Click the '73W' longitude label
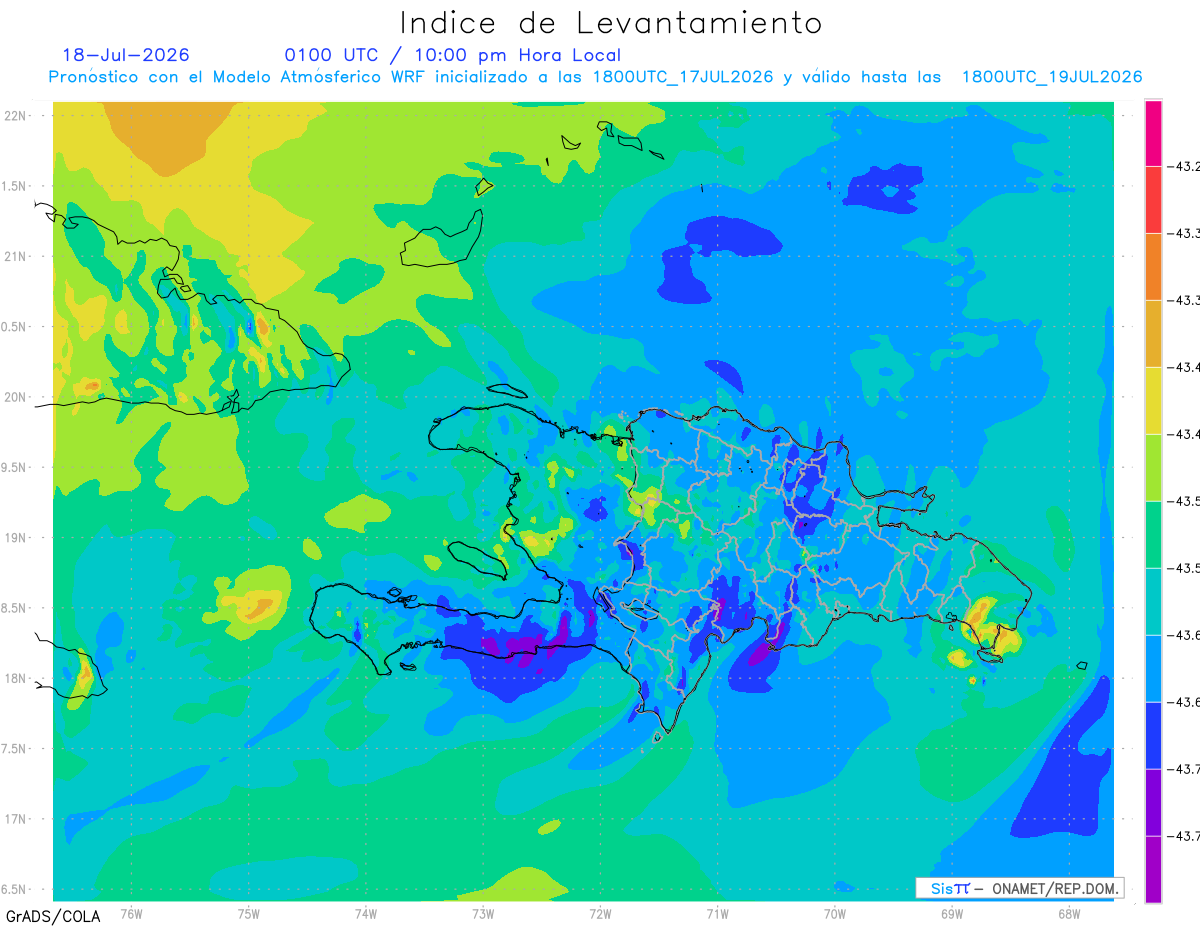This screenshot has height=927, width=1200. 483,914
